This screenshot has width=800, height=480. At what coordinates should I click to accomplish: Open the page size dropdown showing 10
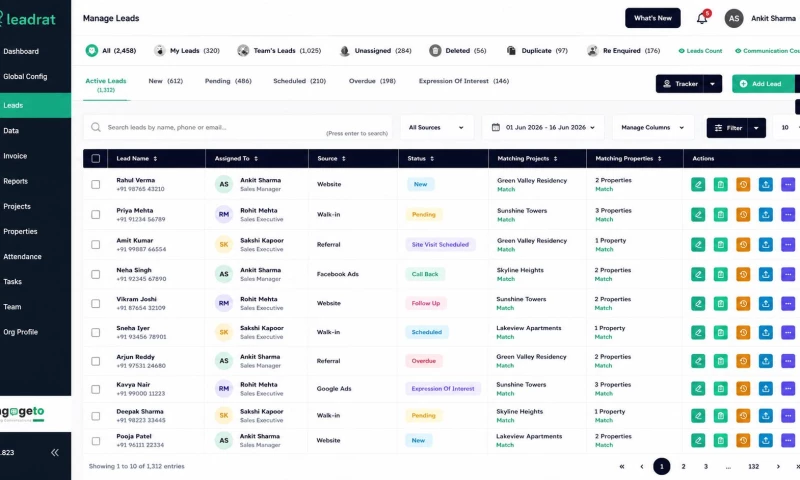click(788, 128)
